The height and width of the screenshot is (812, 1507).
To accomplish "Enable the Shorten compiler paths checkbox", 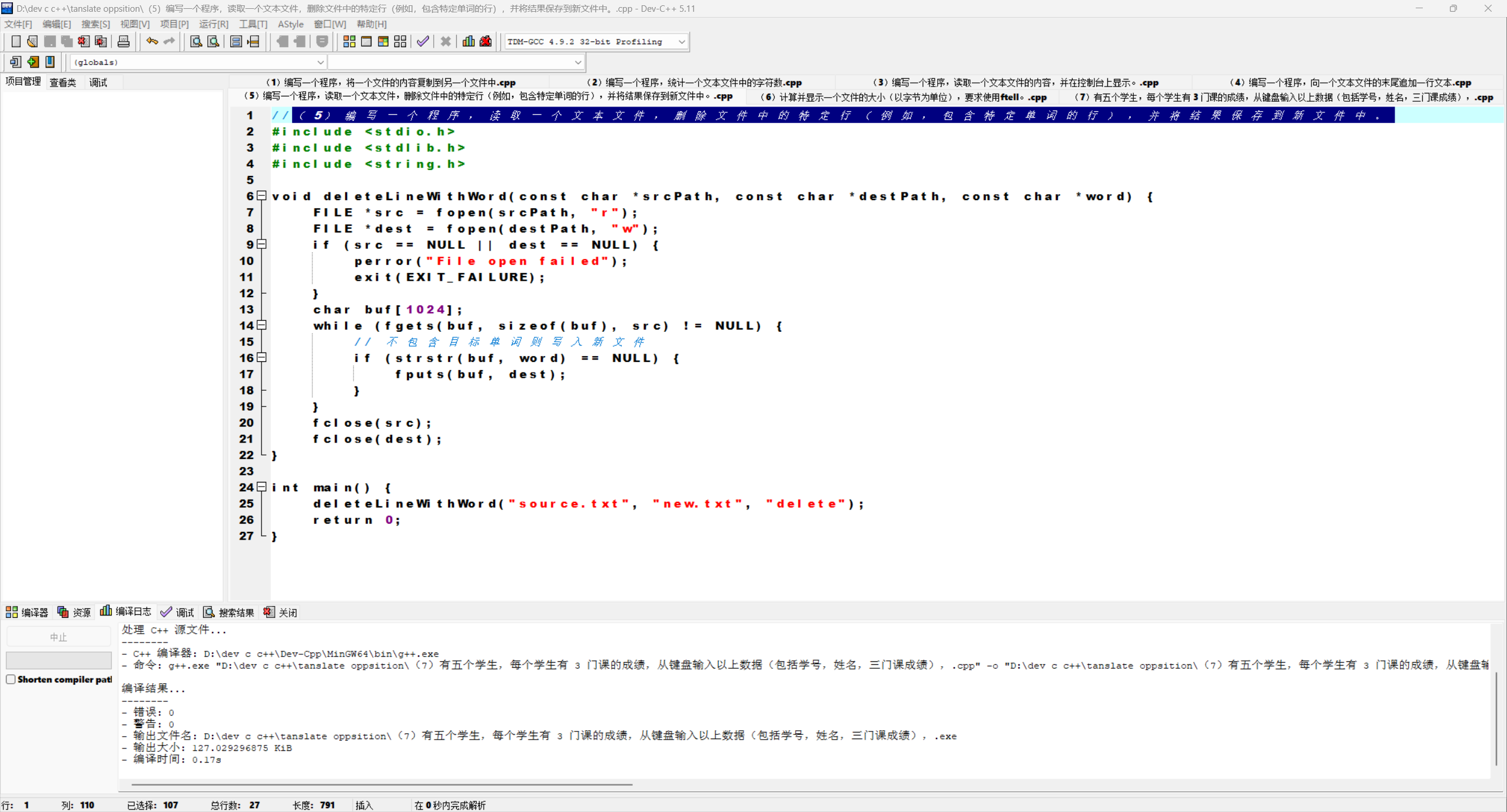I will coord(11,679).
